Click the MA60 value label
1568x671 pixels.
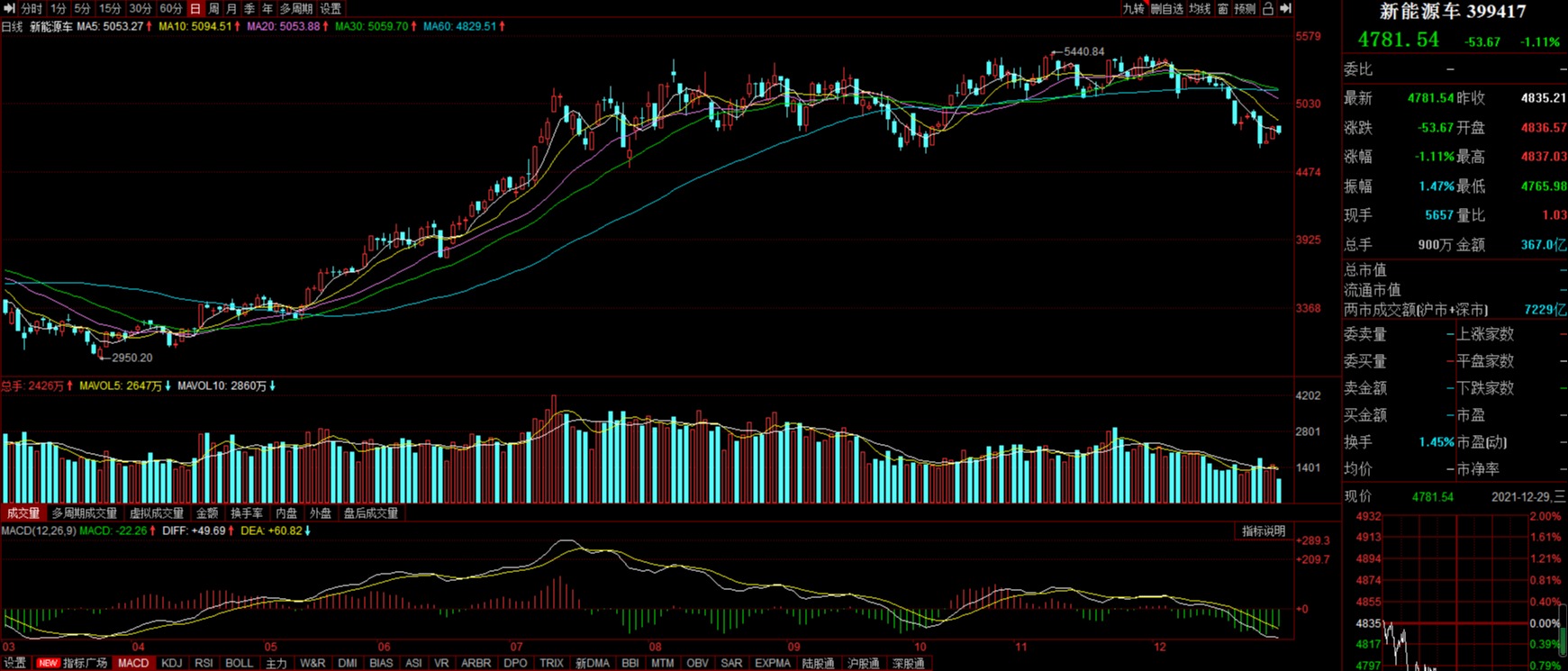coord(464,27)
